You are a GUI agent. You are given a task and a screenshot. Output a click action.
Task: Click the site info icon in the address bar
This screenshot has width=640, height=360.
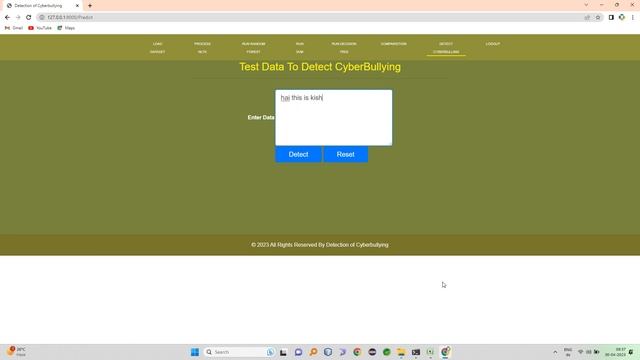42,17
